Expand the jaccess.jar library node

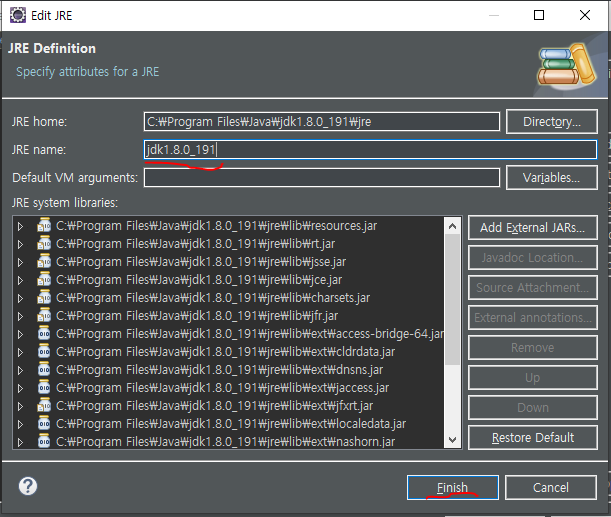point(20,388)
